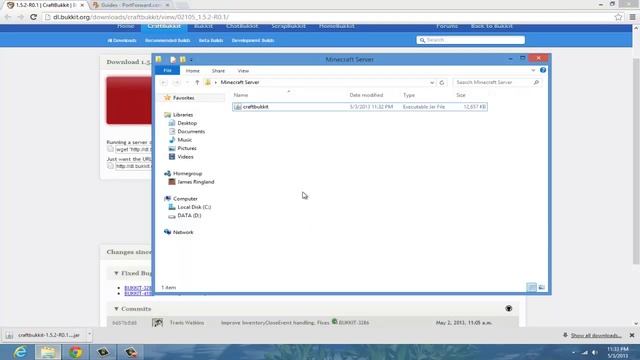Open Google Chrome from the taskbar
Image resolution: width=640 pixels, height=360 pixels.
75,352
